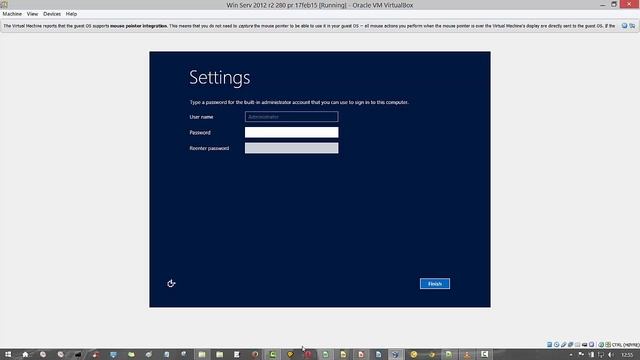
Task: Click the yellow smiley taskbar icon
Action: [413, 354]
